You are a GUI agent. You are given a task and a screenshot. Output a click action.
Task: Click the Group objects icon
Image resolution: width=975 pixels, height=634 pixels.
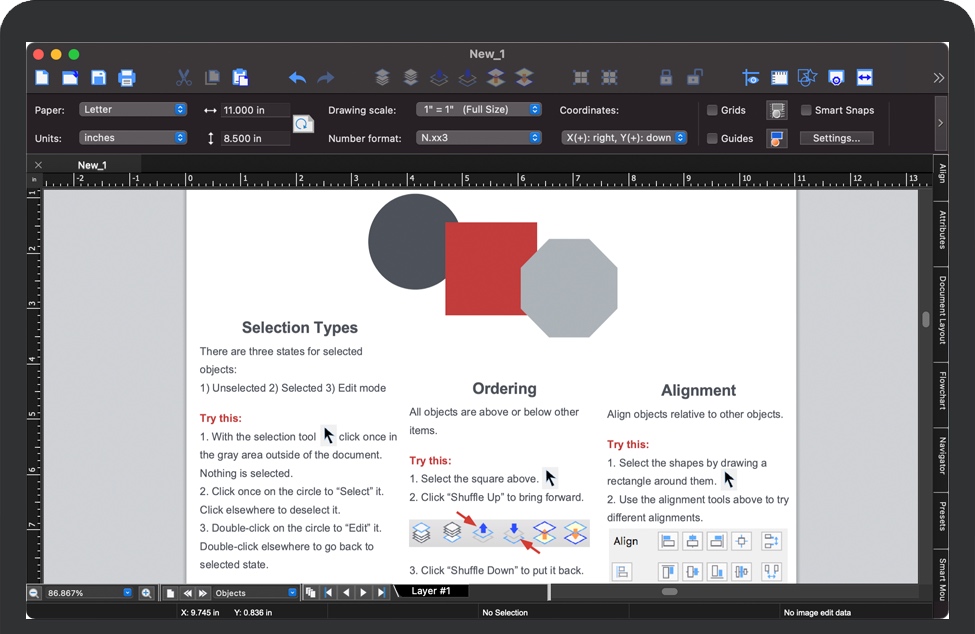(x=581, y=78)
